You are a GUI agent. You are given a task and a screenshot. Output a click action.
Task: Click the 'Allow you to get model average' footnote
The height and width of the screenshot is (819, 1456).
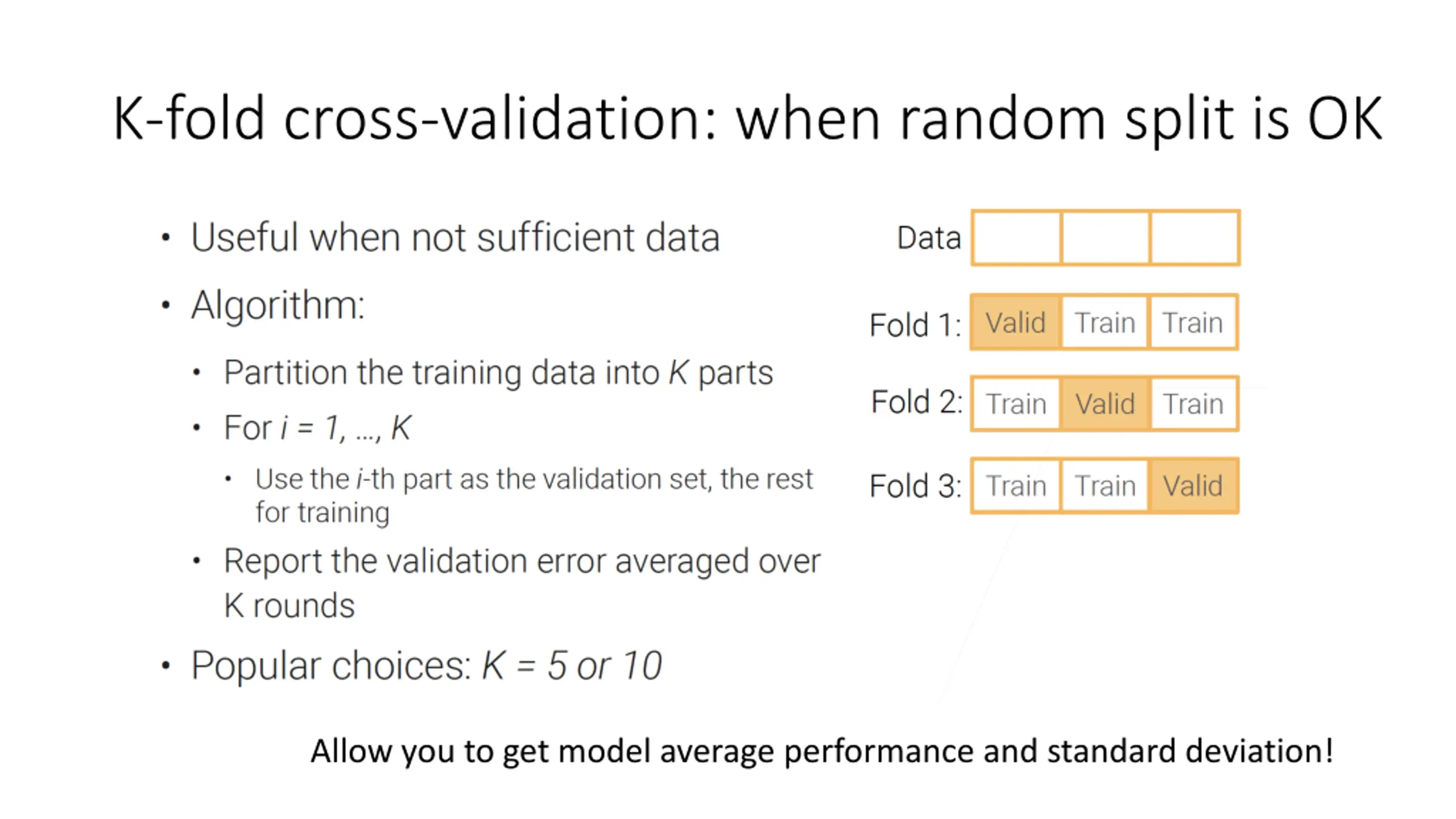tap(821, 751)
